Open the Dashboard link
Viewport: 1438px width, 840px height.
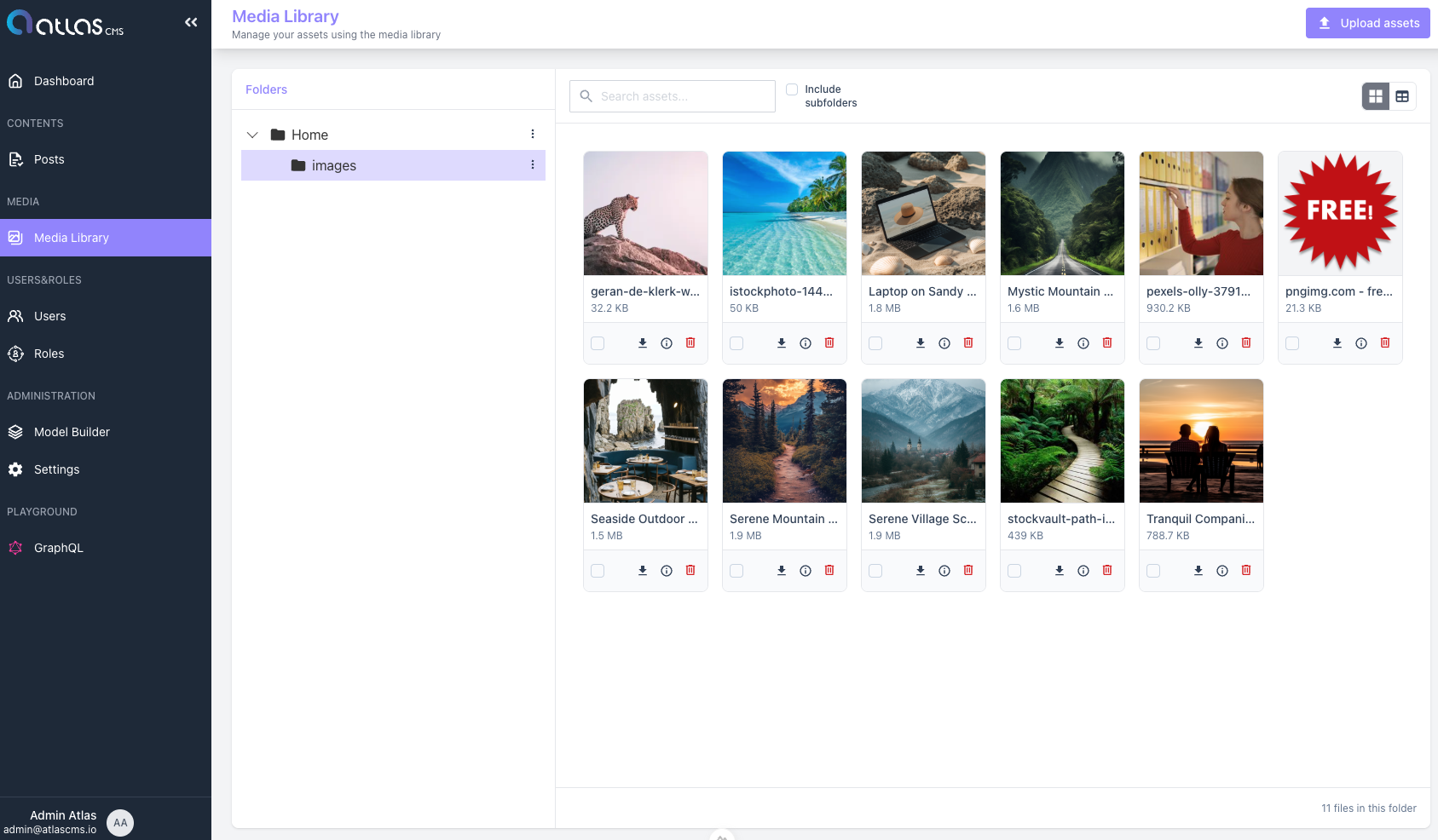pos(63,81)
